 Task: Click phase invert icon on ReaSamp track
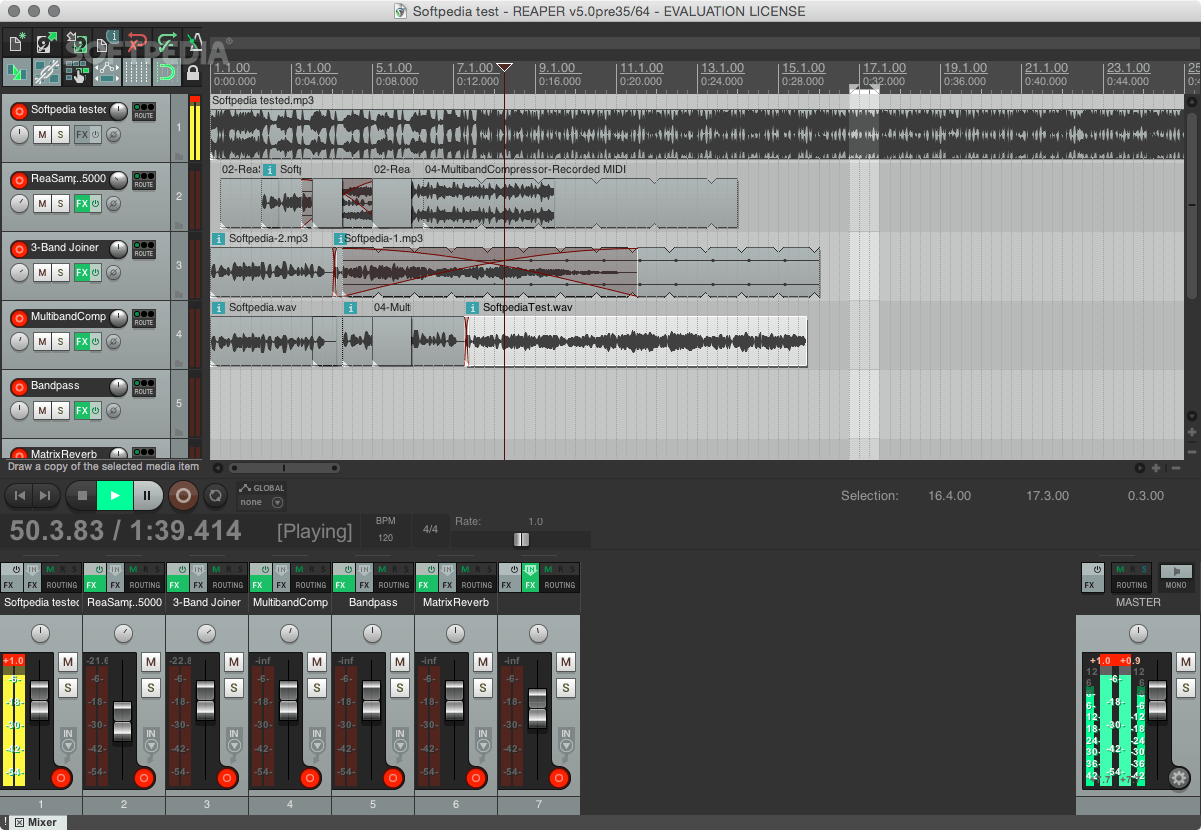(x=114, y=204)
